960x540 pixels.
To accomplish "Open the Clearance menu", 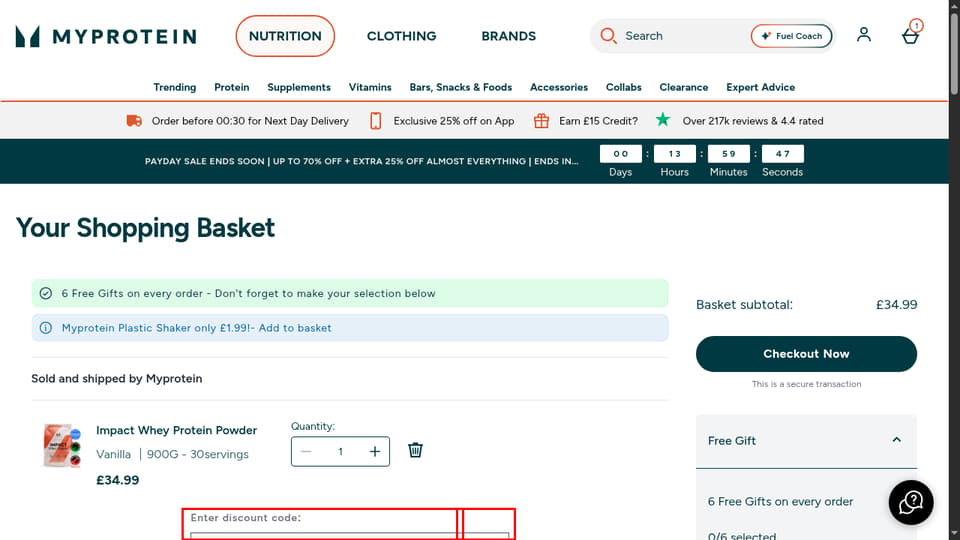I will (684, 87).
